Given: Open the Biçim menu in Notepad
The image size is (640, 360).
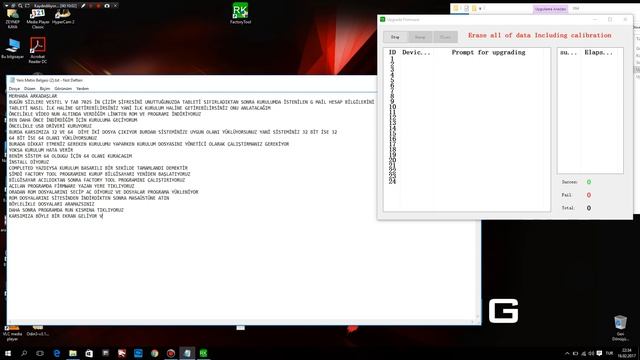Looking at the screenshot, I should (x=45, y=89).
